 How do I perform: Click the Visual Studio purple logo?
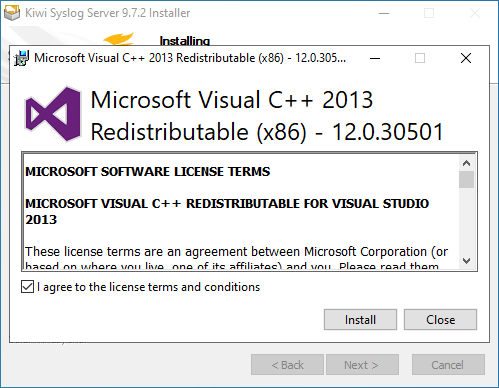click(53, 113)
